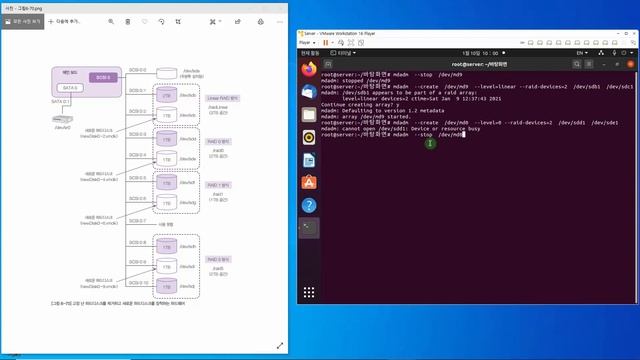Click the first removable device icon in VMware
Screen dimensions: 640x360
click(x=531, y=42)
